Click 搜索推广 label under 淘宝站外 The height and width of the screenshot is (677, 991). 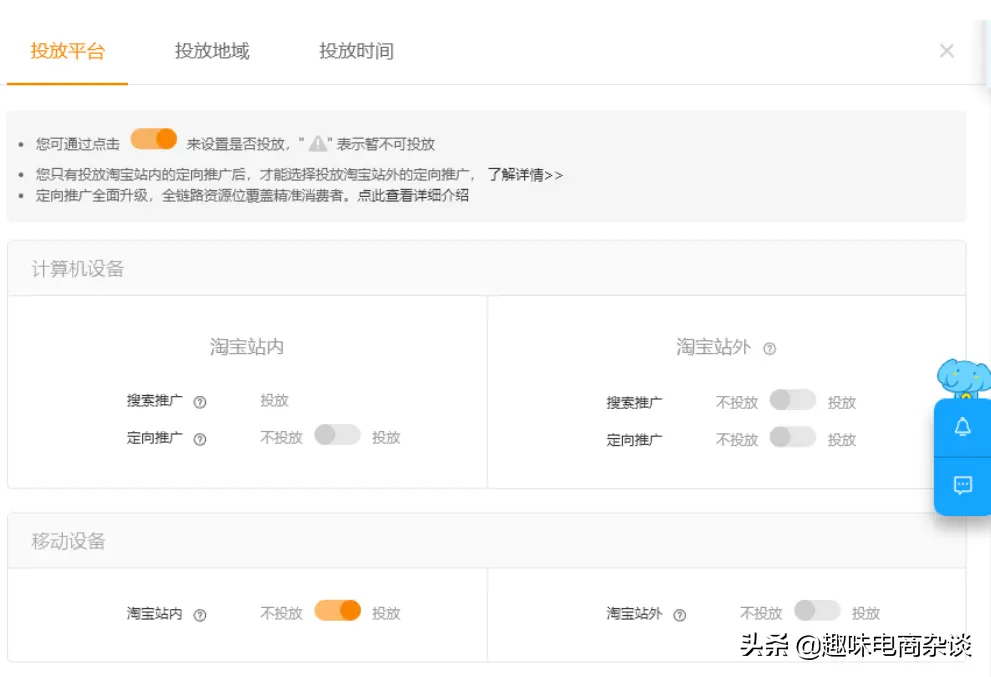(x=635, y=403)
